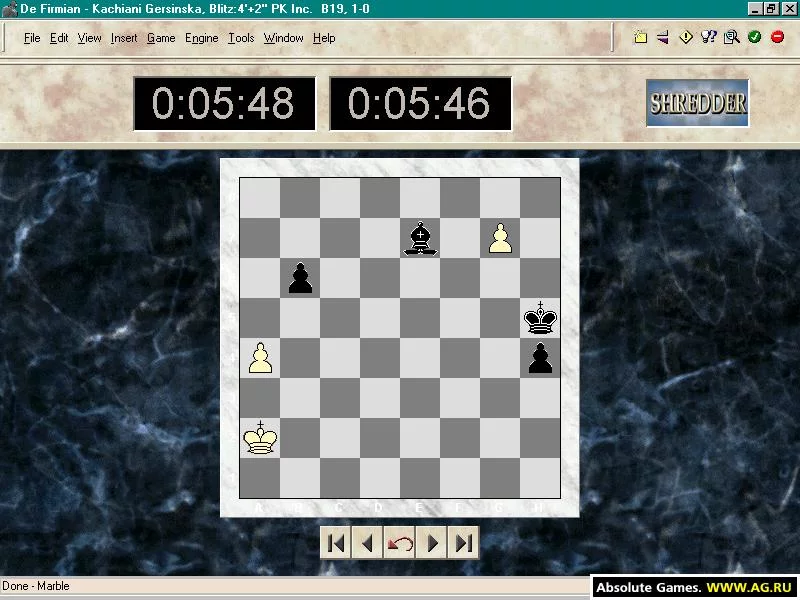Click the Shredder logo button
The image size is (800, 600).
[697, 103]
